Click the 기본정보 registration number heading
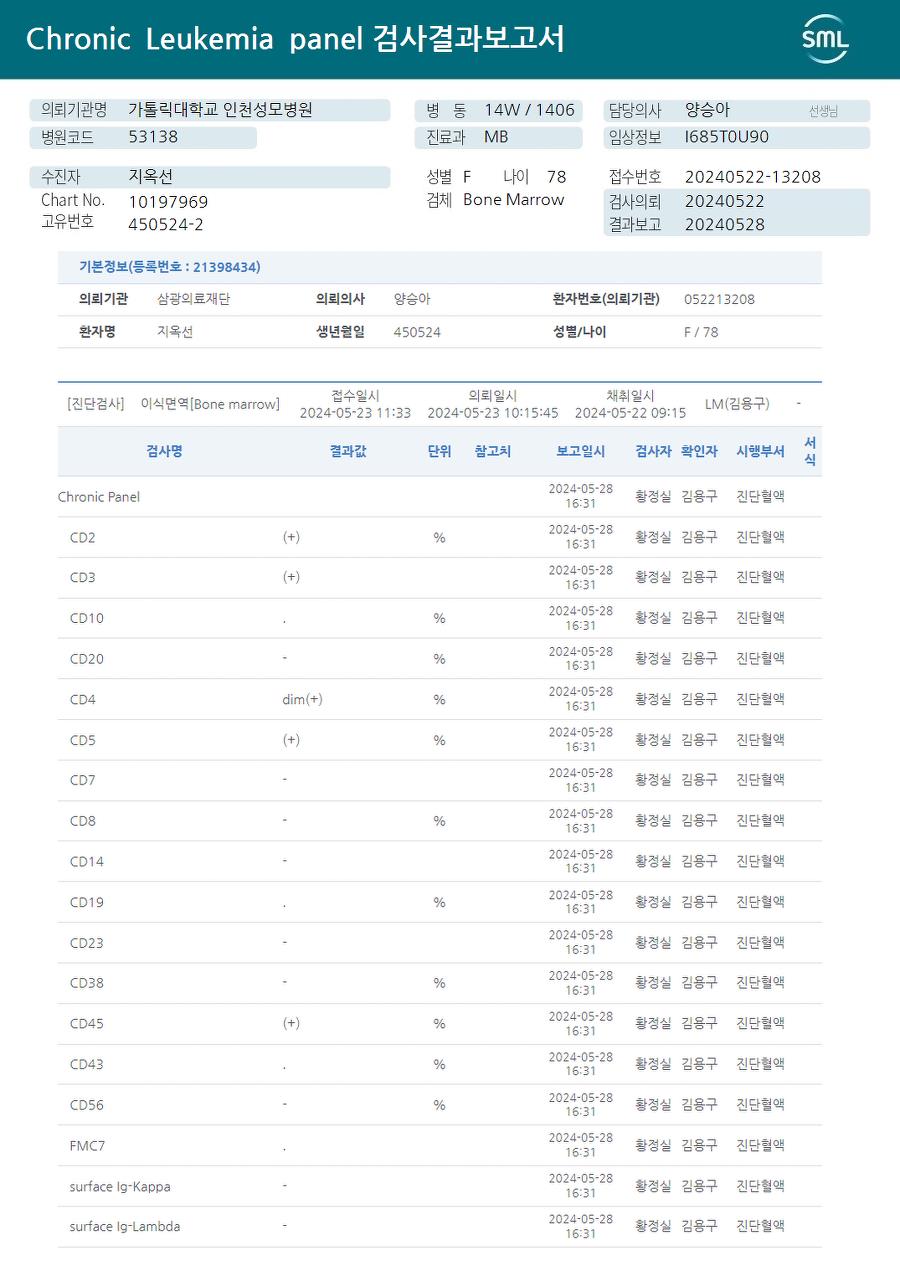This screenshot has width=900, height=1271. click(x=170, y=267)
